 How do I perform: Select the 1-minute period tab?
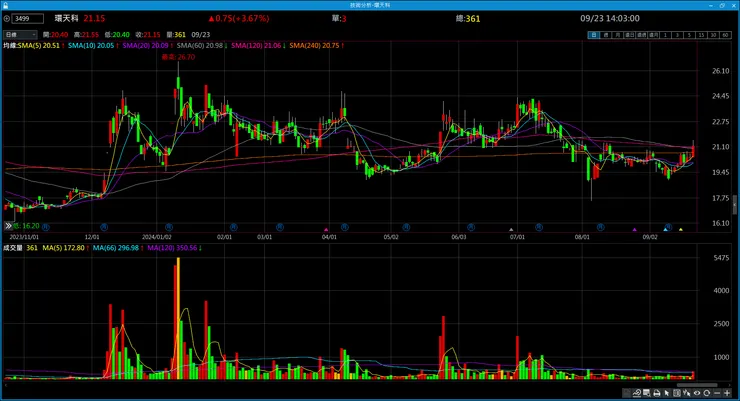[665, 35]
